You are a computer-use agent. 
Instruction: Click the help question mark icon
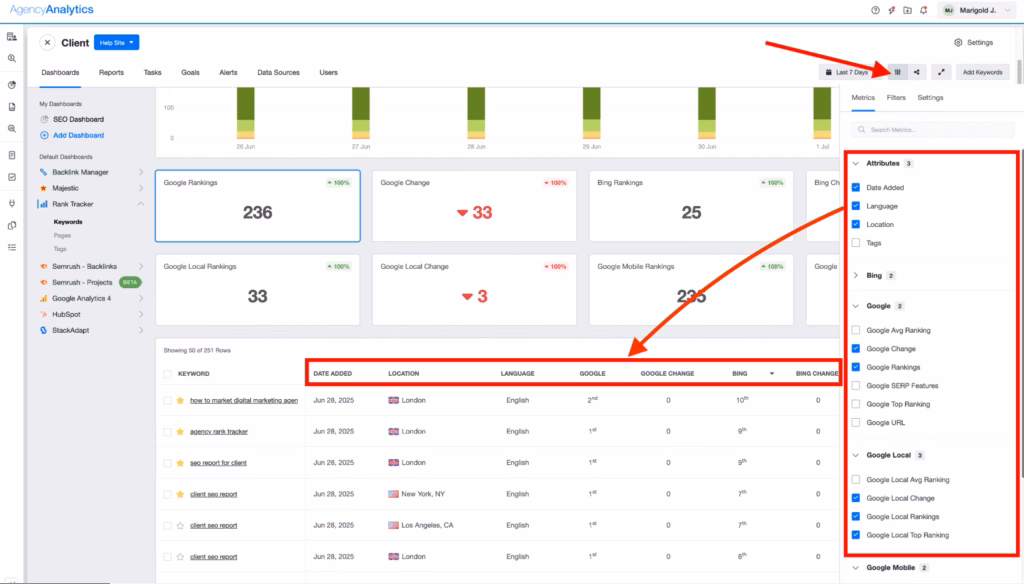point(875,10)
